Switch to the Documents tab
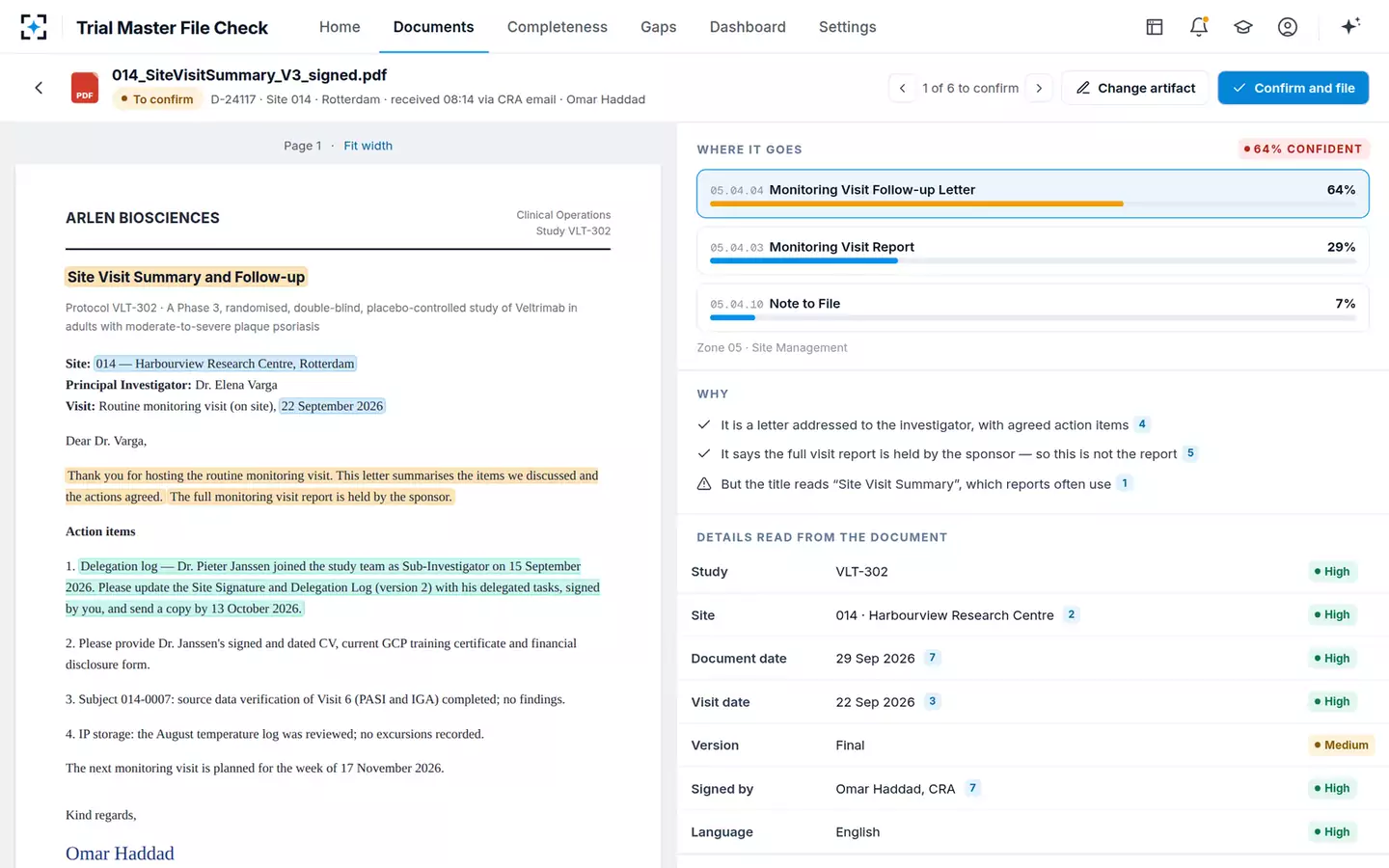 point(433,27)
